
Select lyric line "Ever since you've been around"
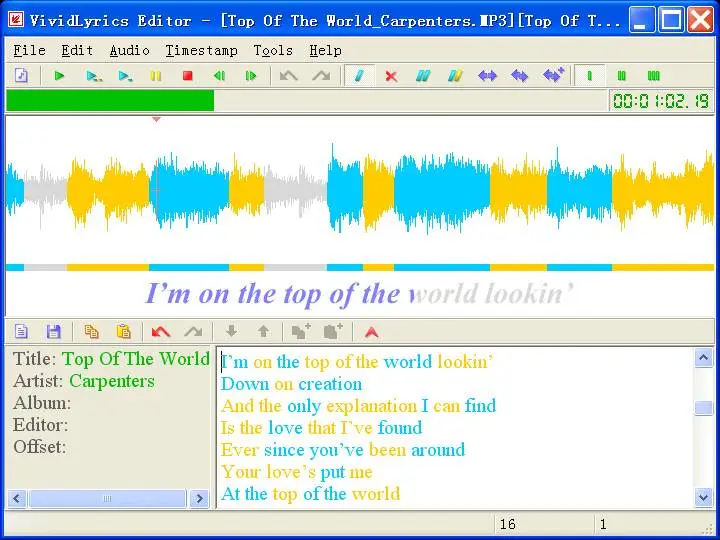(x=343, y=450)
